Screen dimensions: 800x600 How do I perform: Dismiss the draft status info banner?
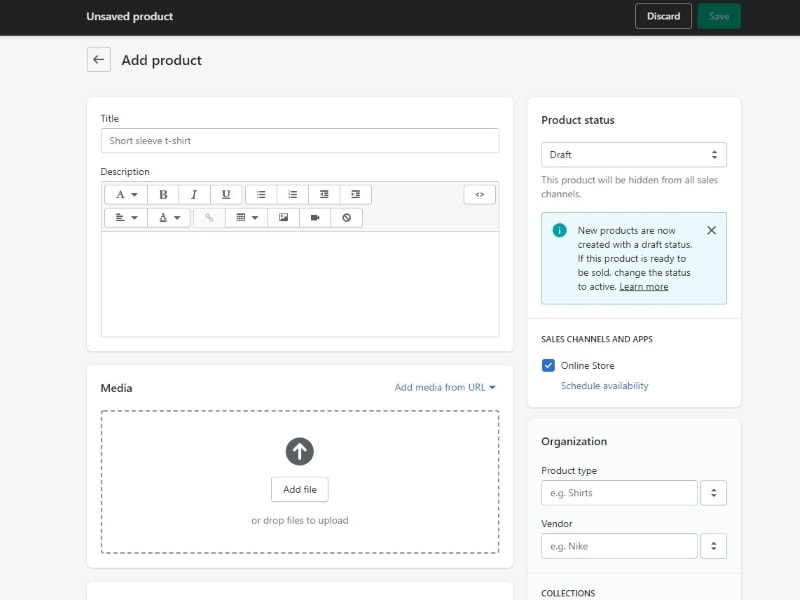click(x=711, y=230)
